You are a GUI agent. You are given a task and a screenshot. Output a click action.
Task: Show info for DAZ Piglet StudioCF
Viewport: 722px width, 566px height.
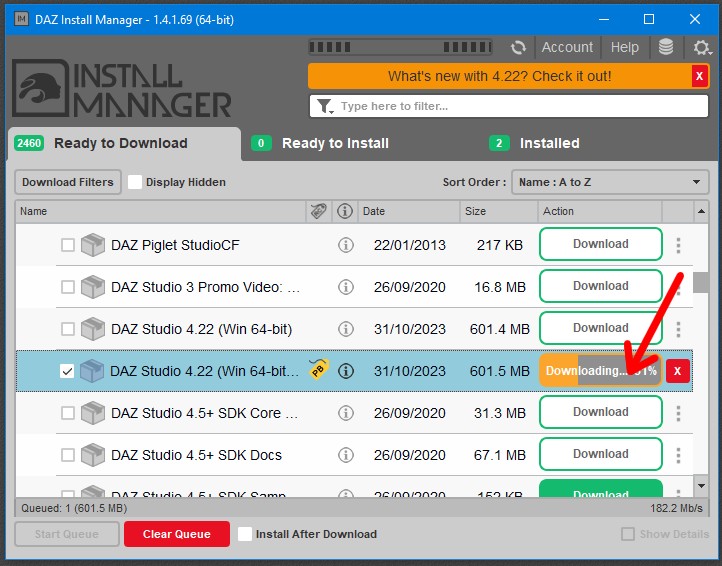[346, 245]
